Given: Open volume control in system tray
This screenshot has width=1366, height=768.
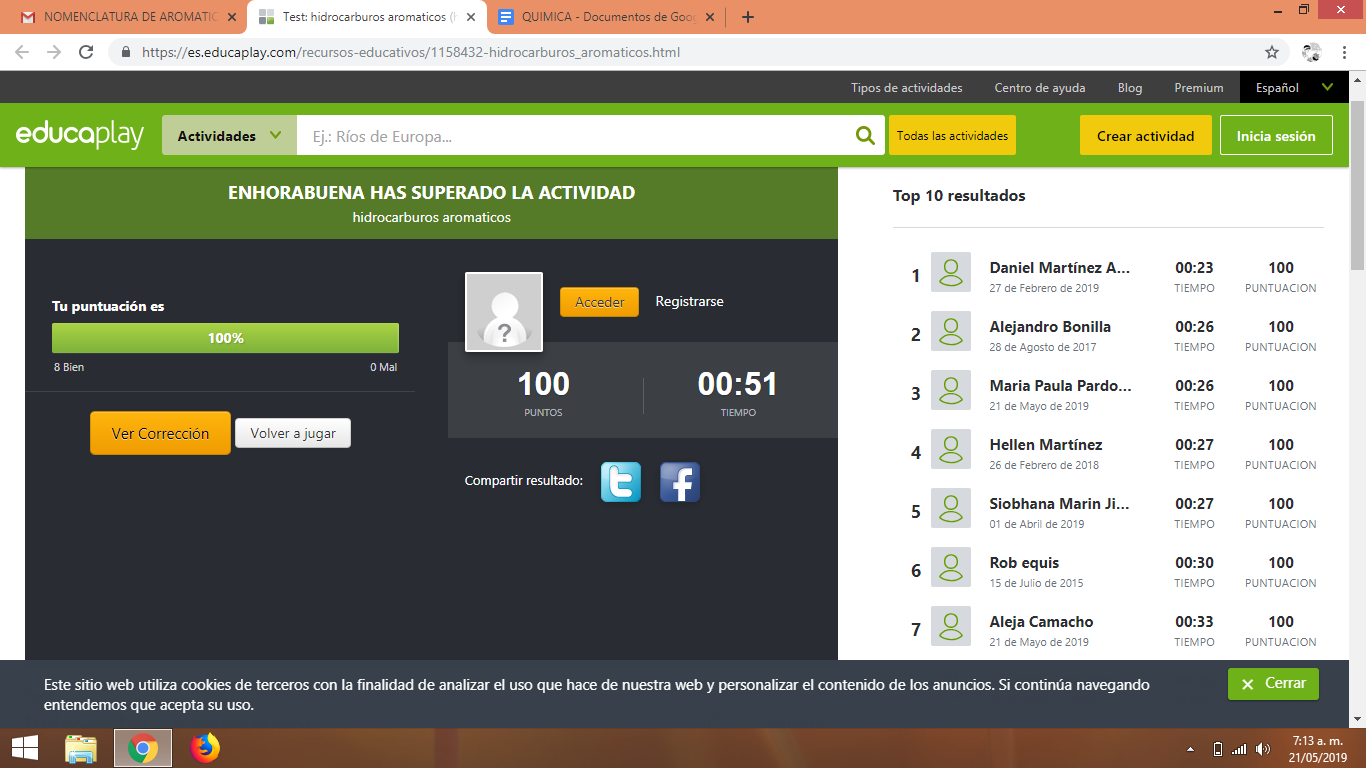Looking at the screenshot, I should [x=1263, y=749].
